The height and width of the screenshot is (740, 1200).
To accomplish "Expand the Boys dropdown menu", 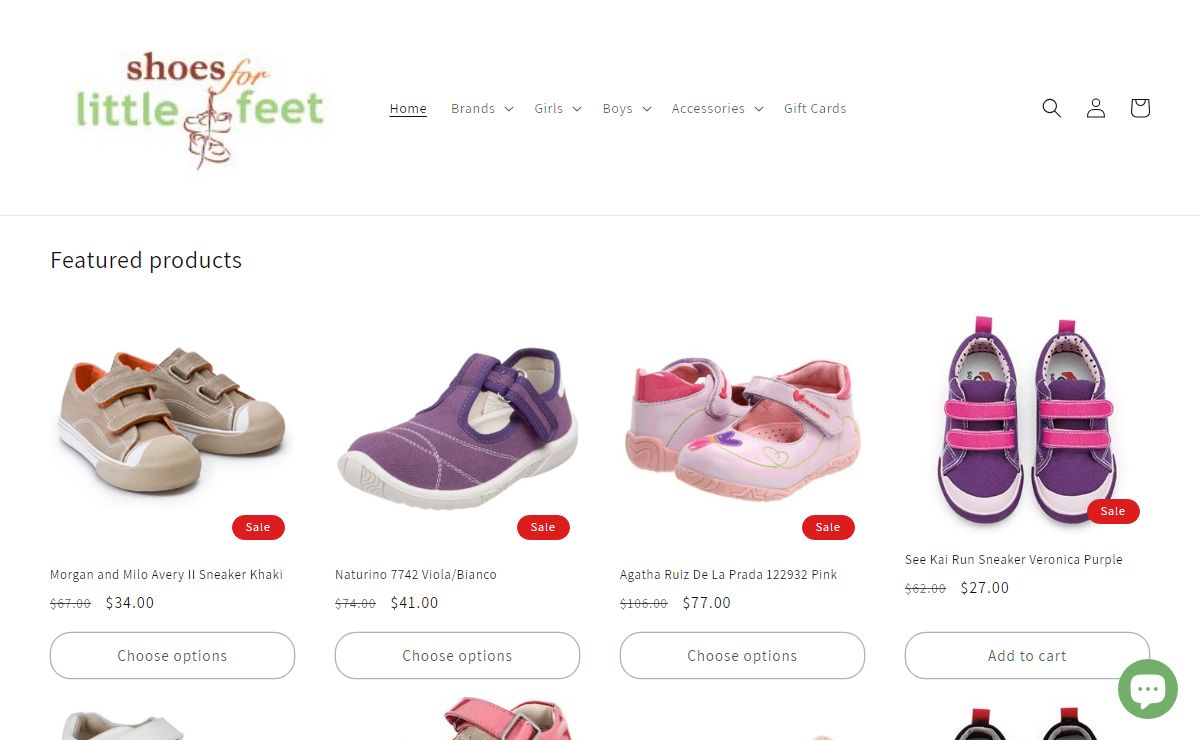I will pyautogui.click(x=627, y=108).
